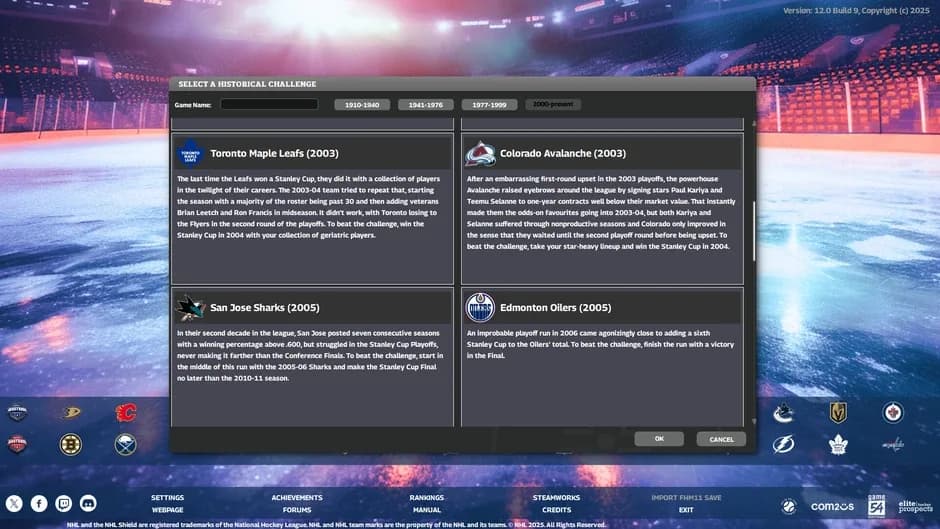Select the Calgary Flames logo
940x529 pixels.
(x=126, y=412)
